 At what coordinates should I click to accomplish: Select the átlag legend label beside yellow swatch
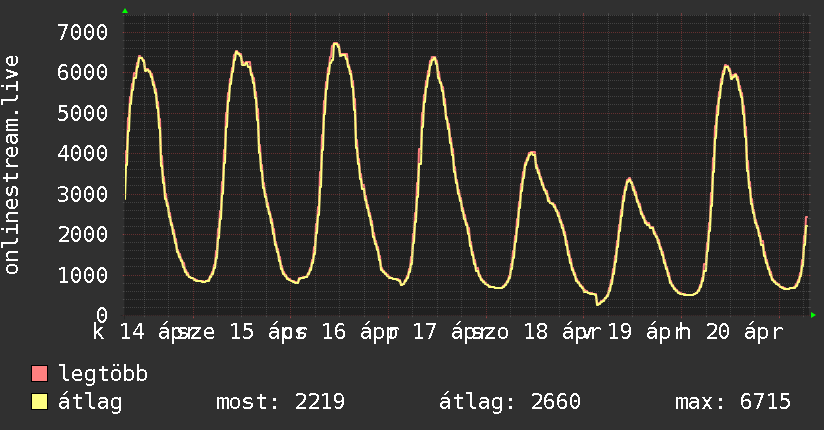[90, 402]
